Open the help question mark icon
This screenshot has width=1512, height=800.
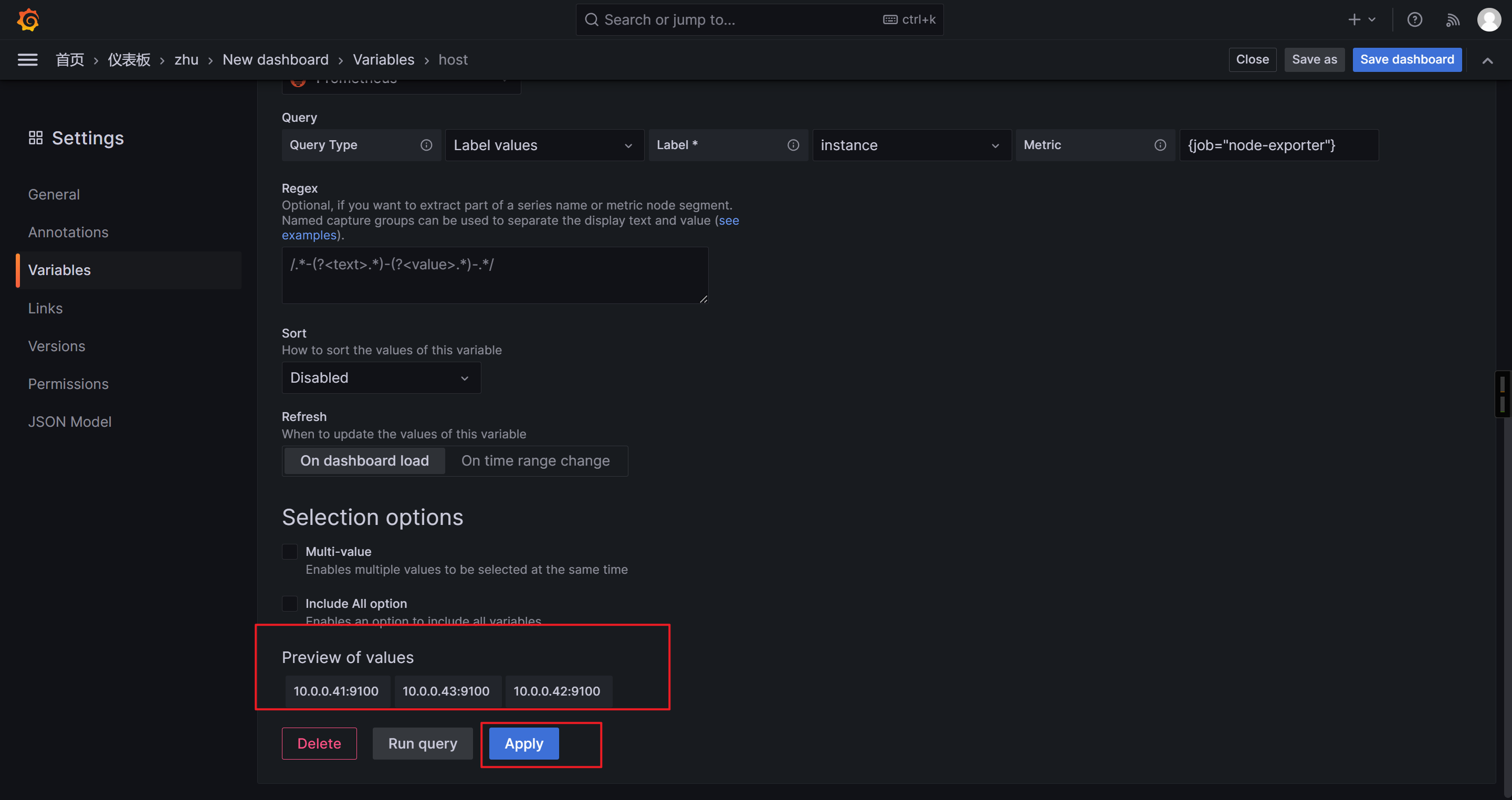(1414, 20)
